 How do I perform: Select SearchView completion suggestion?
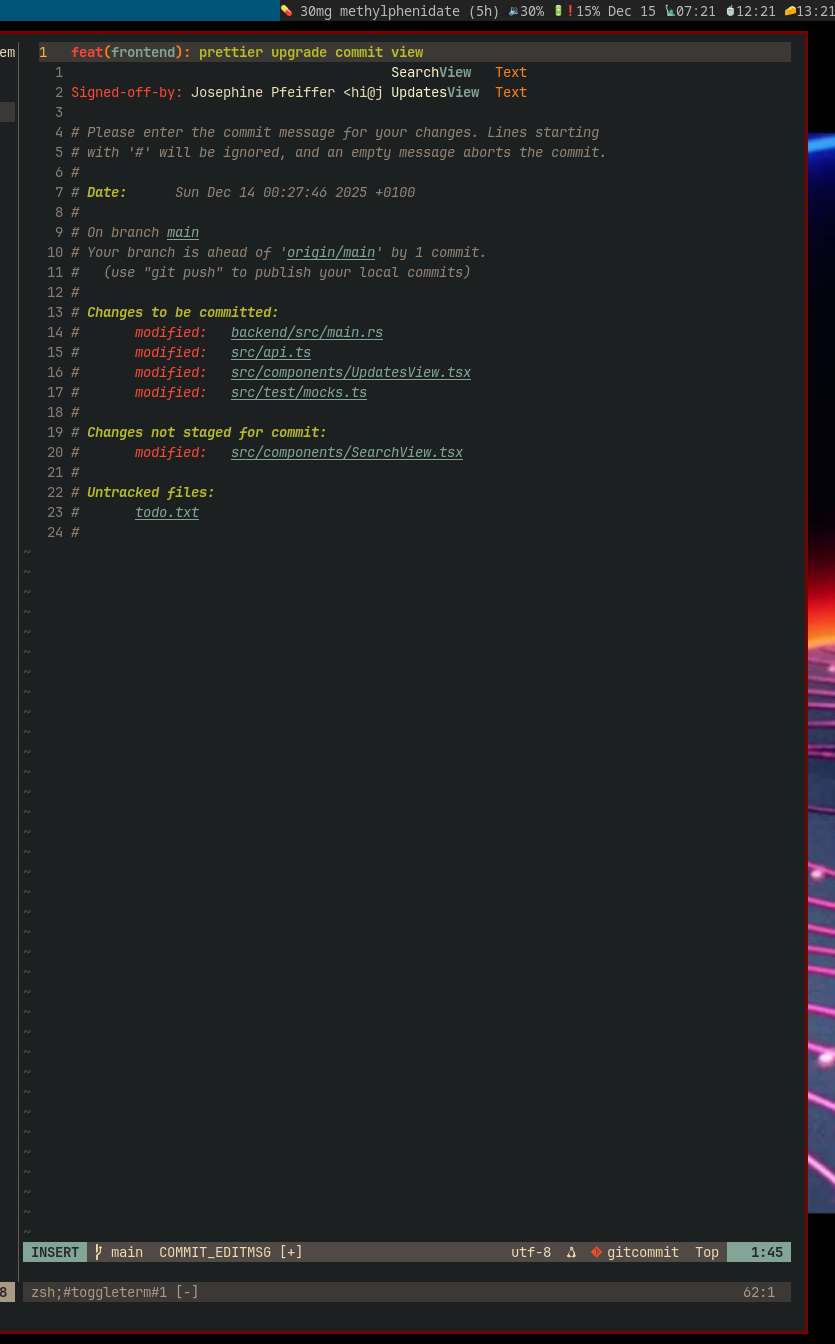pyautogui.click(x=431, y=72)
